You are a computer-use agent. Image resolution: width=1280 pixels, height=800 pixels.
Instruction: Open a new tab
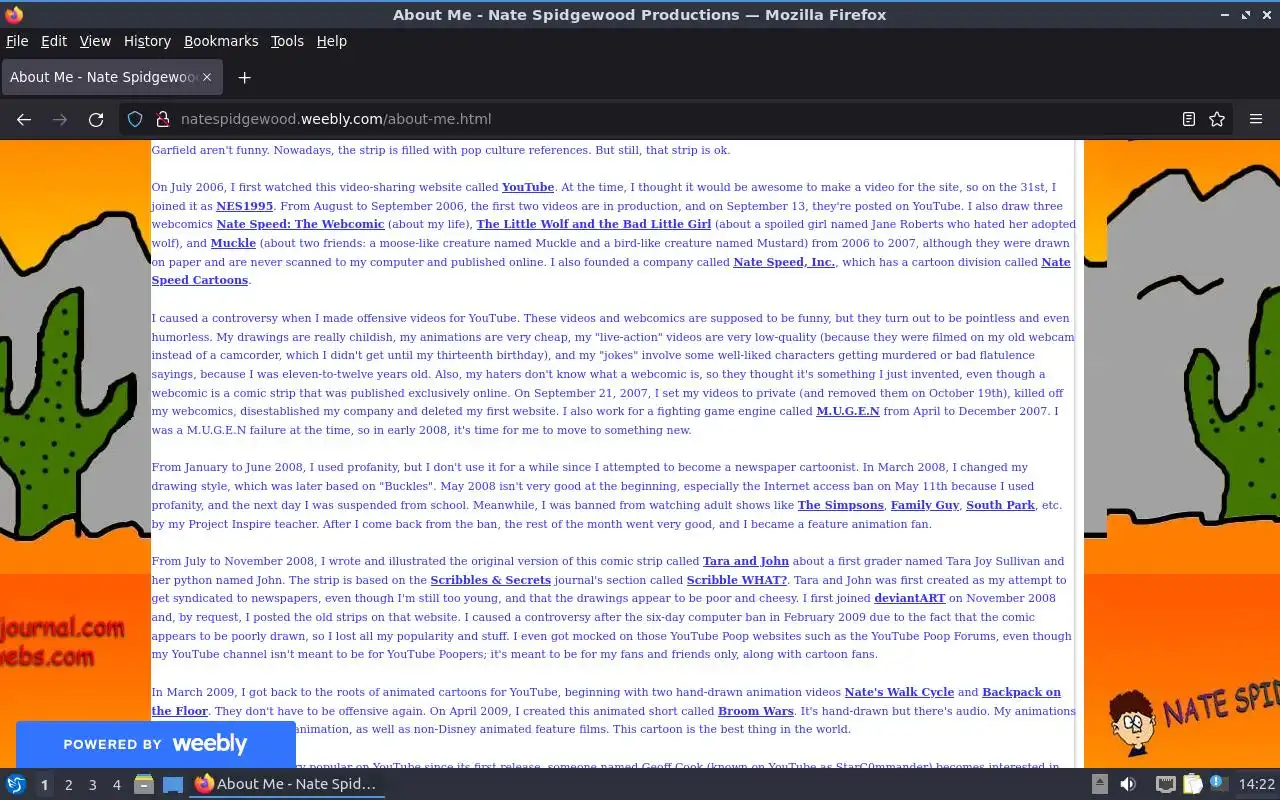pyautogui.click(x=244, y=77)
